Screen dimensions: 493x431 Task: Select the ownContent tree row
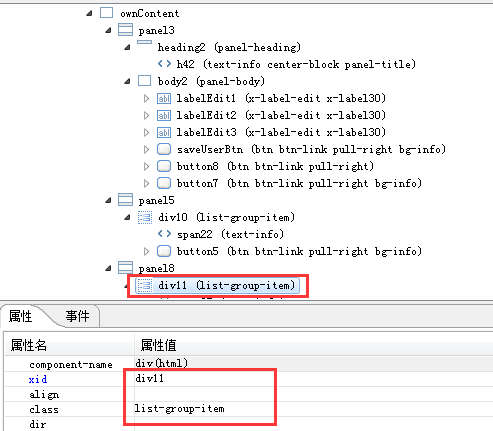(x=150, y=13)
